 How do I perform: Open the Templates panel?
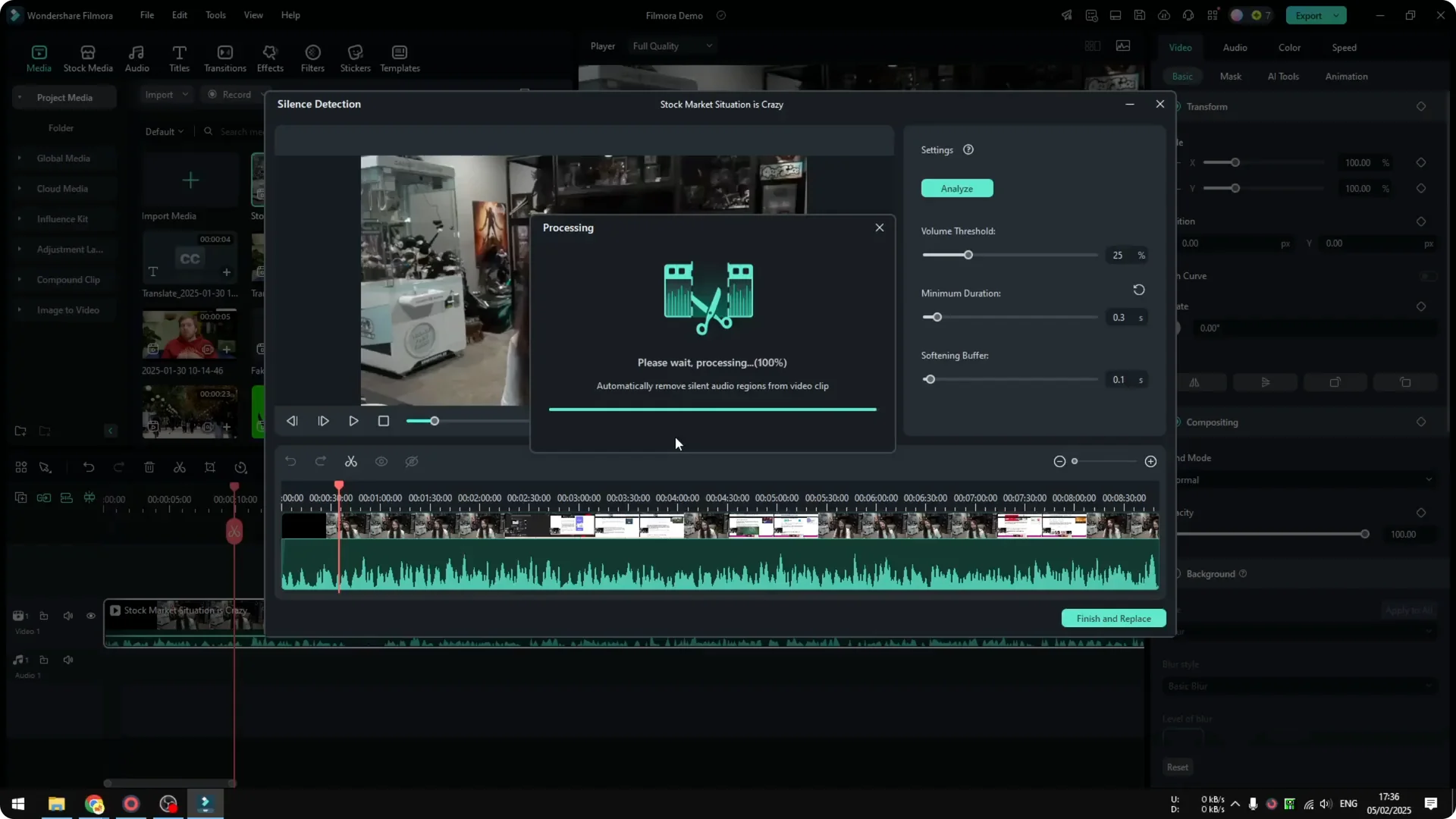point(400,58)
